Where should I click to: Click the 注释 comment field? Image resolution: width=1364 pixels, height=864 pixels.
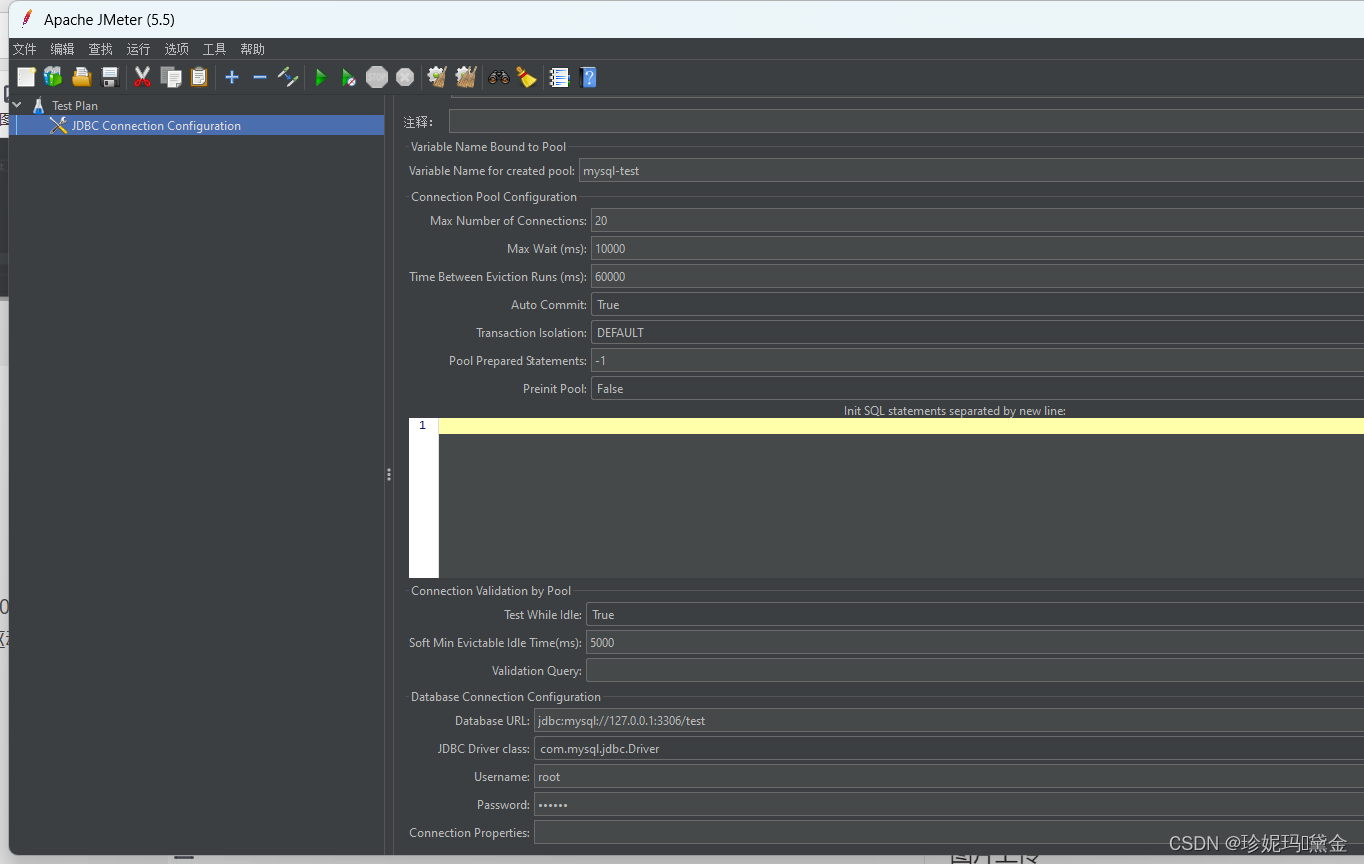(x=906, y=121)
